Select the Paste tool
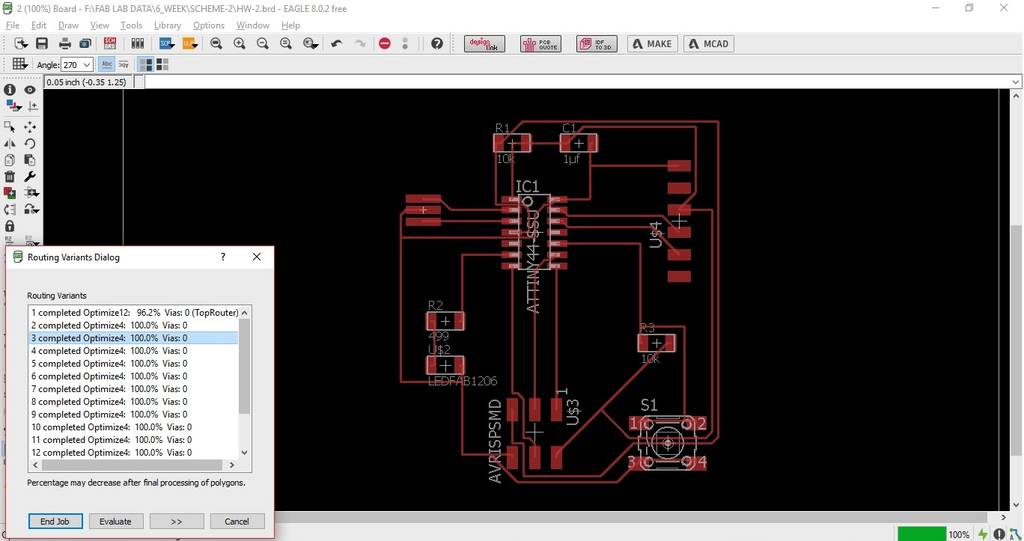This screenshot has width=1024, height=541. (x=30, y=159)
